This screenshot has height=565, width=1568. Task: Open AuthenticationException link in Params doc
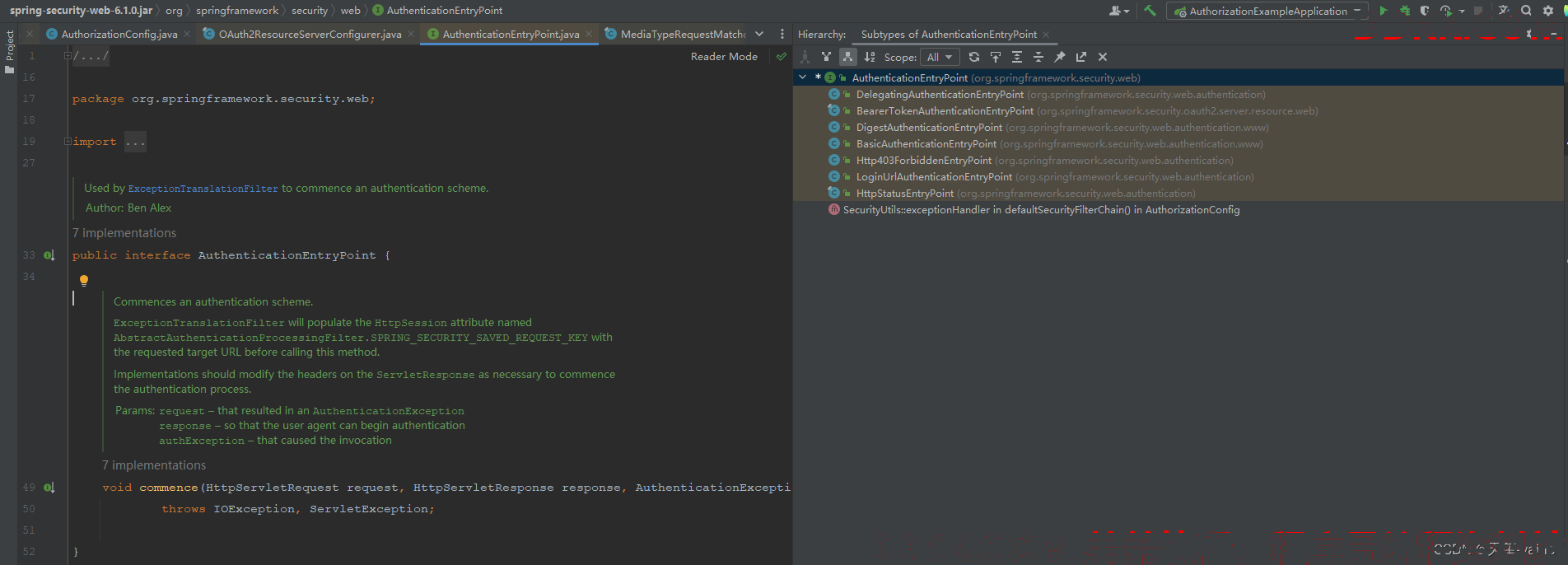tap(389, 411)
